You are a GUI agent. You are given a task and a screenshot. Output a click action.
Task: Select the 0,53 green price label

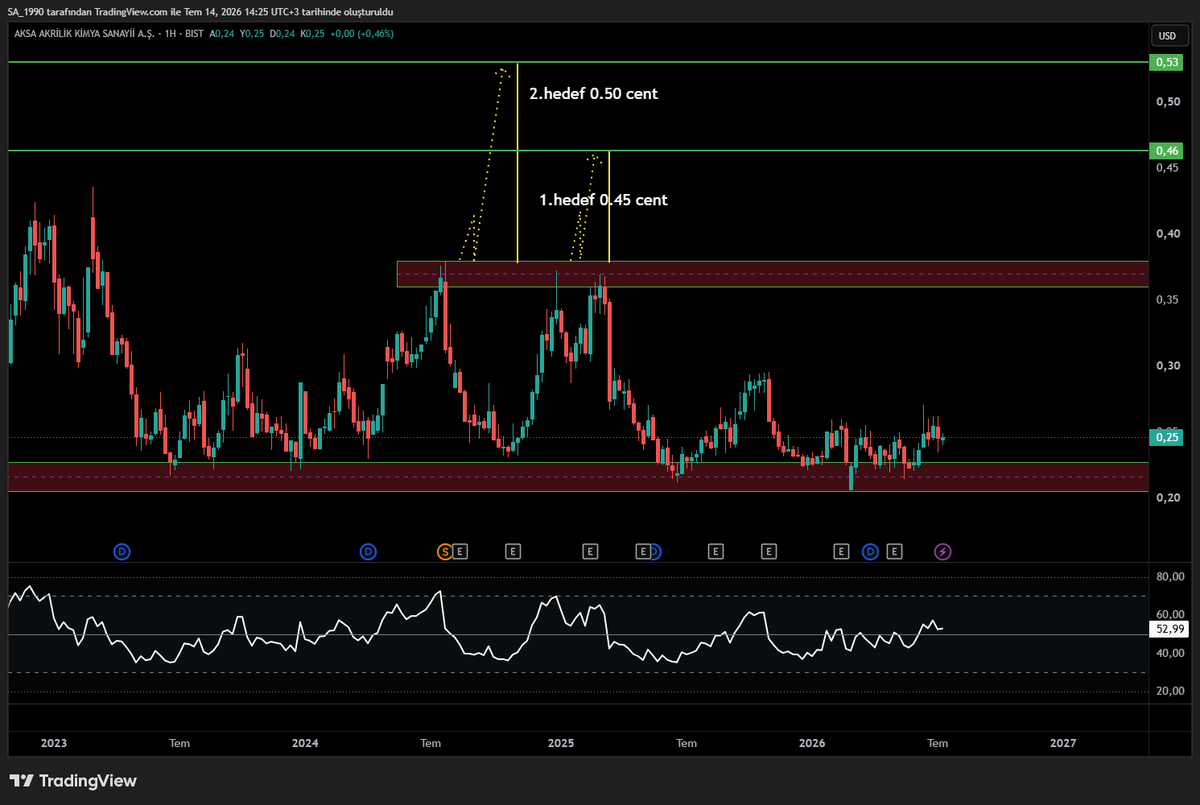click(x=1167, y=62)
